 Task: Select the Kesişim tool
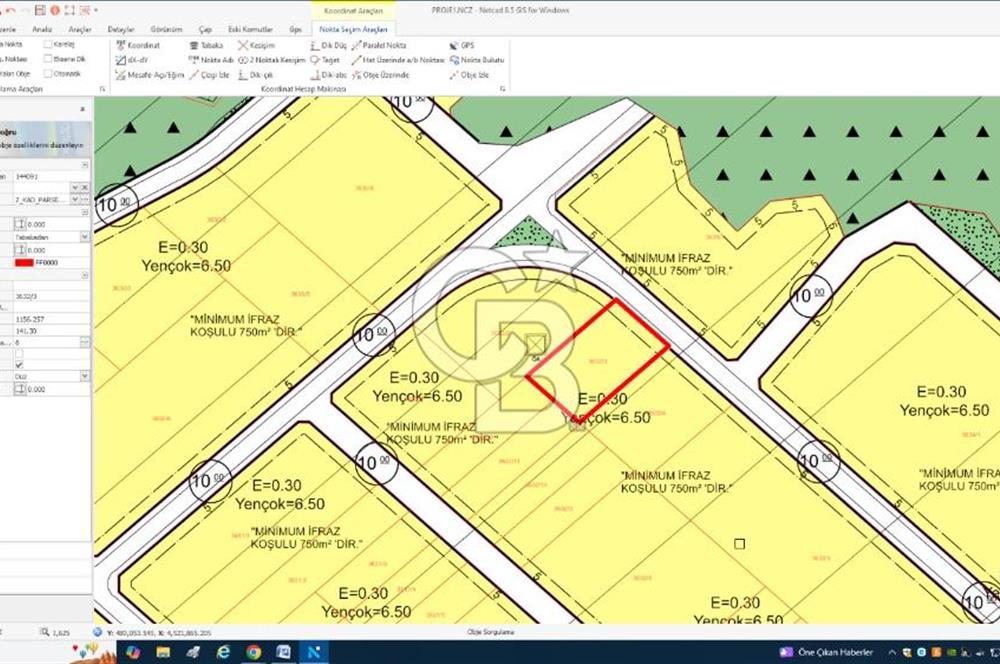(257, 44)
